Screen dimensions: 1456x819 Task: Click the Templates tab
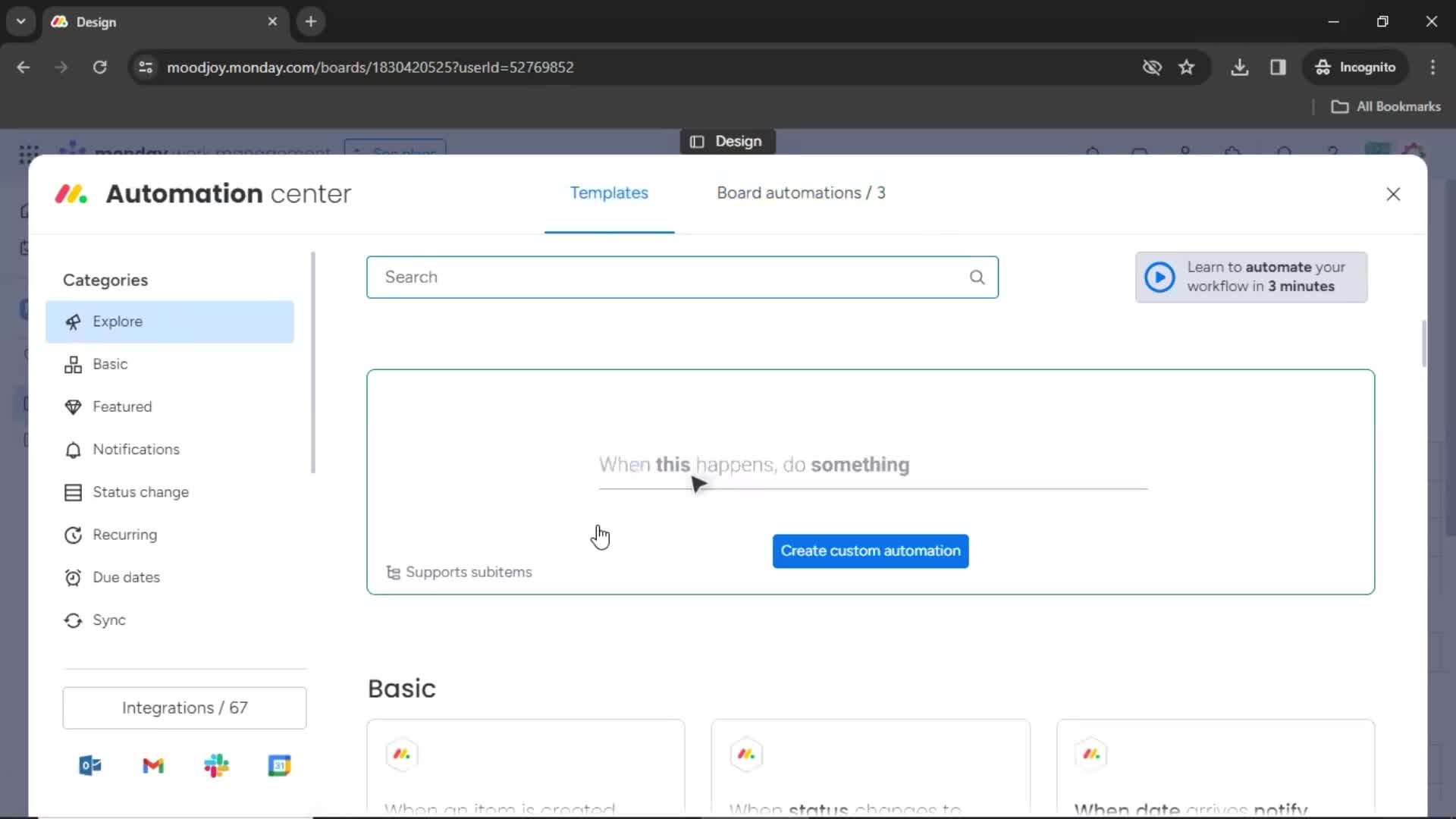click(x=609, y=193)
